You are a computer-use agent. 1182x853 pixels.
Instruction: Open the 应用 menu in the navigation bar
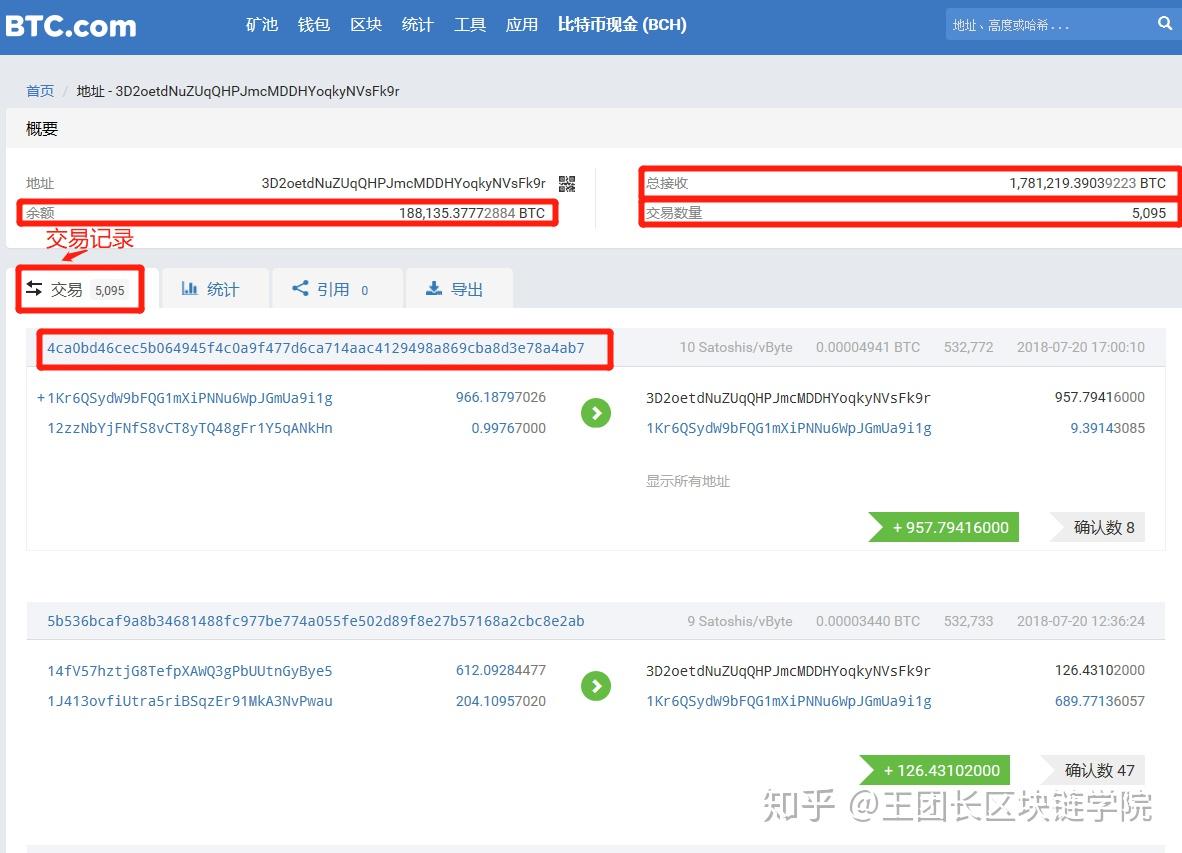point(521,25)
